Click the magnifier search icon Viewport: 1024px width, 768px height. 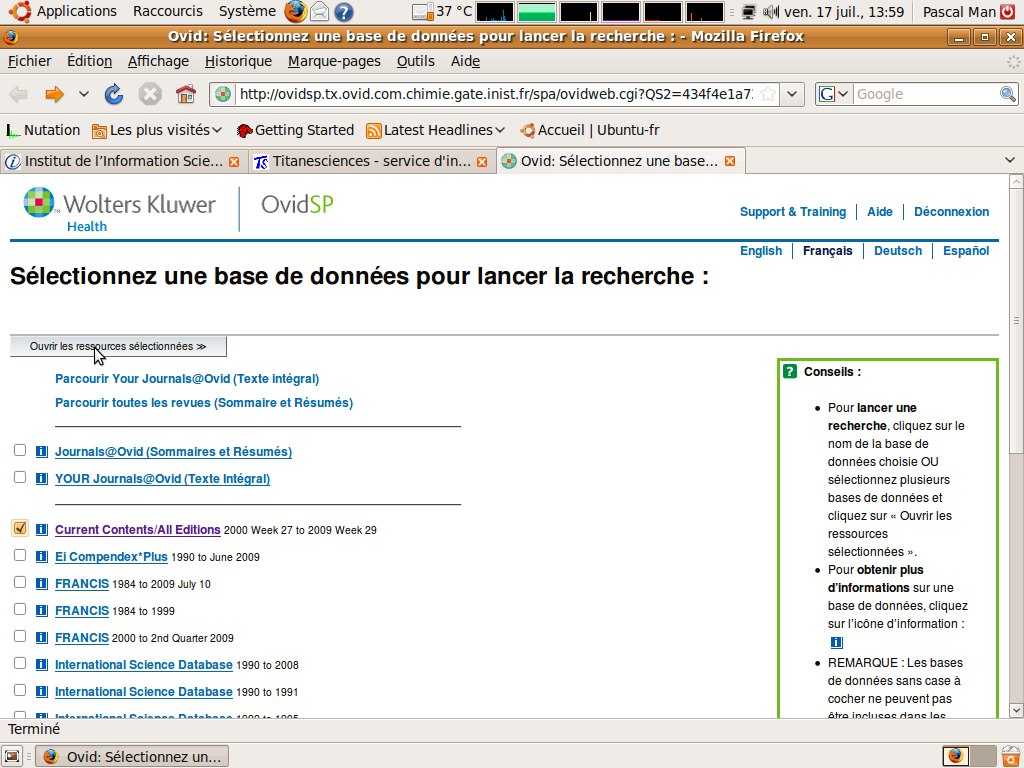tap(1008, 94)
